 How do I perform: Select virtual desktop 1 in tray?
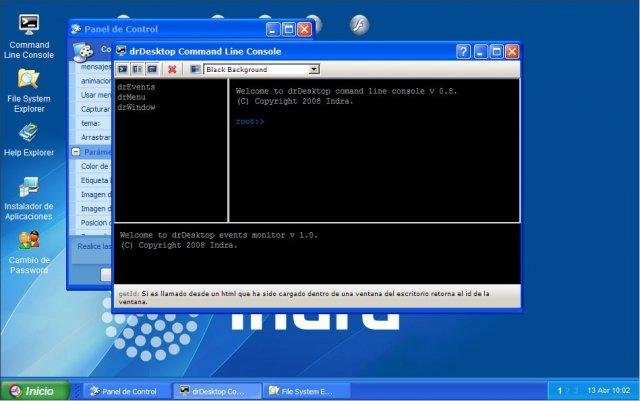tap(560, 391)
